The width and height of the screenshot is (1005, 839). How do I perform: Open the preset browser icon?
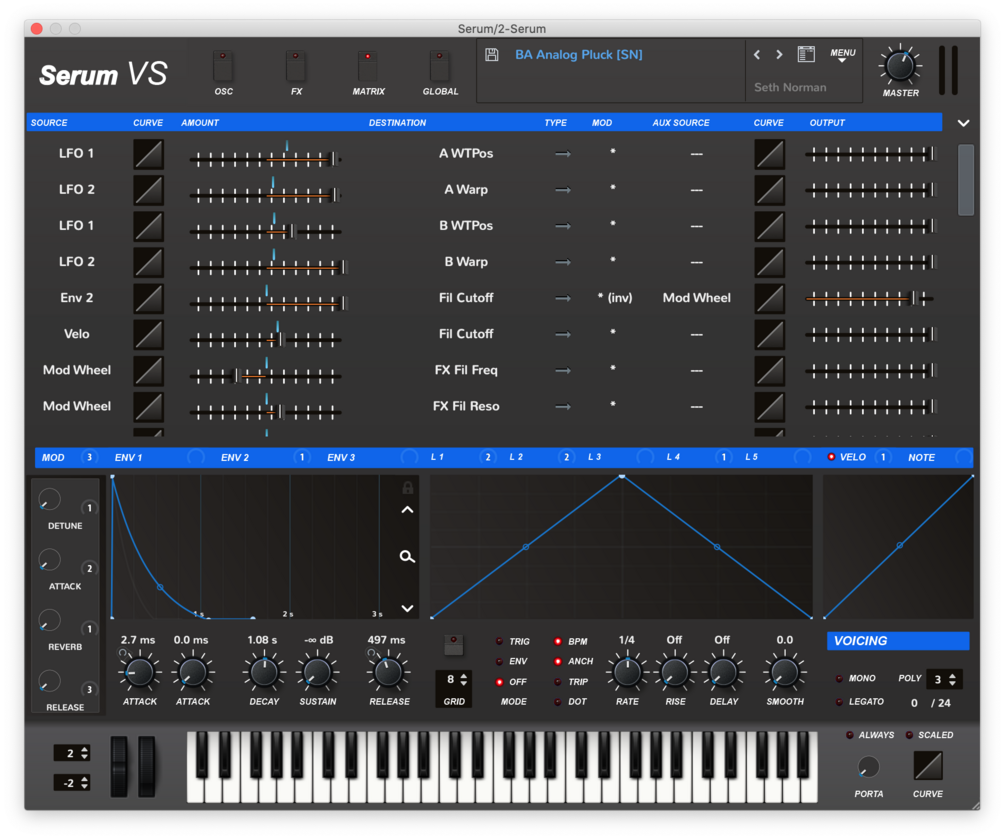coord(806,54)
